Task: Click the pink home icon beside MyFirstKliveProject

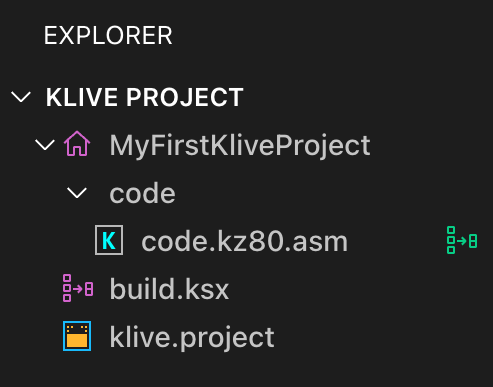Action: coord(77,144)
